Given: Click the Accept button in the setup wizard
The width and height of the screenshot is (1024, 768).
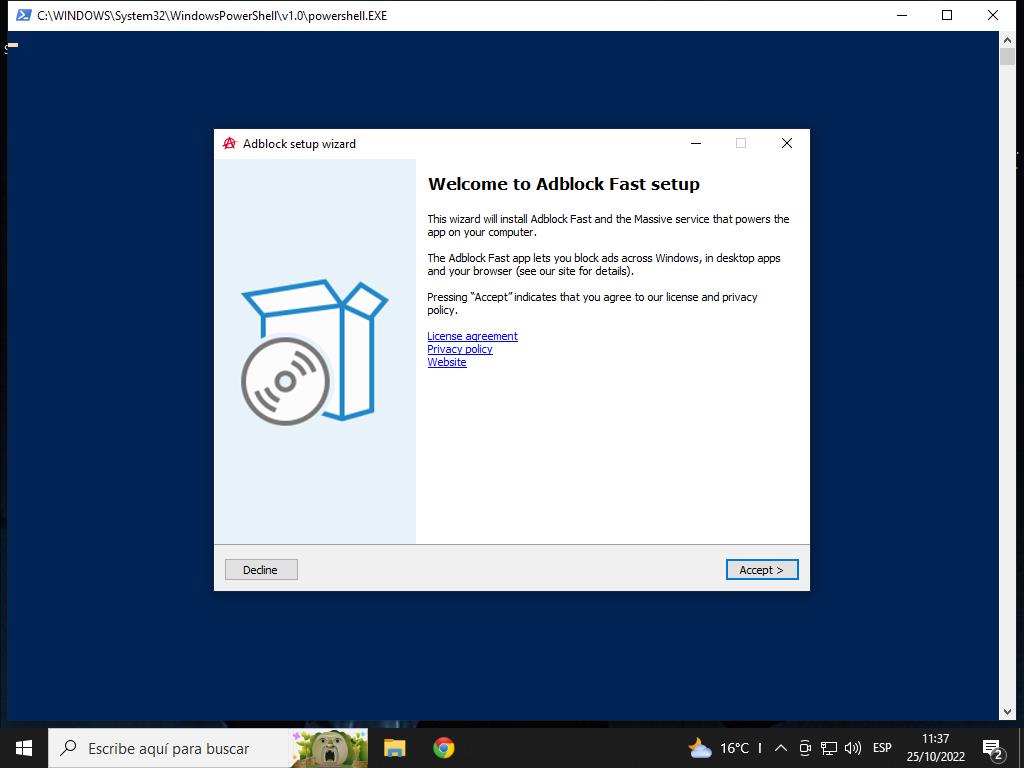Looking at the screenshot, I should [761, 570].
